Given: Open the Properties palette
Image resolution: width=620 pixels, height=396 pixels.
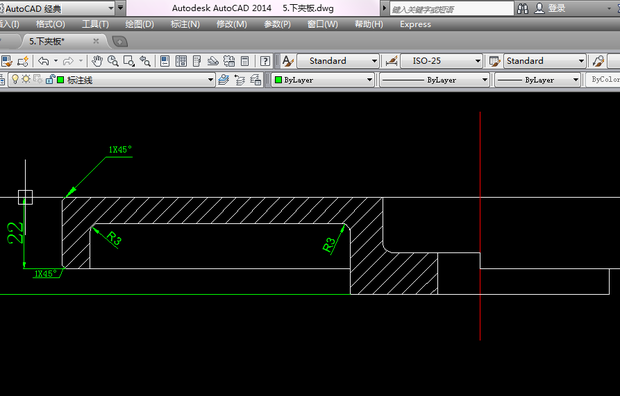Looking at the screenshot, I should (165, 61).
